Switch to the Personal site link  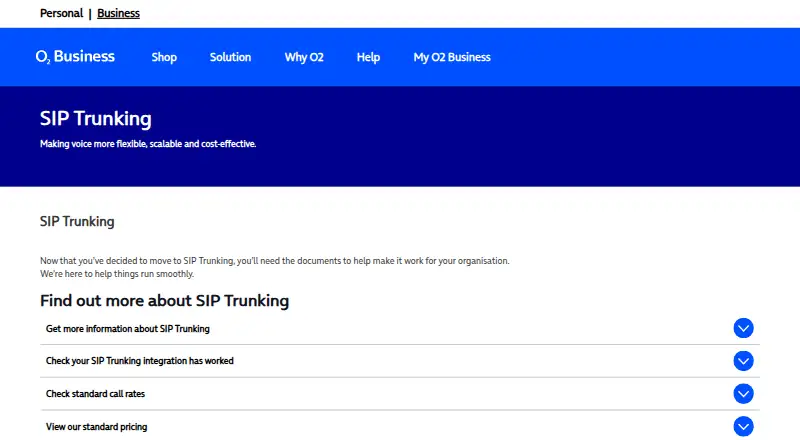(x=61, y=13)
